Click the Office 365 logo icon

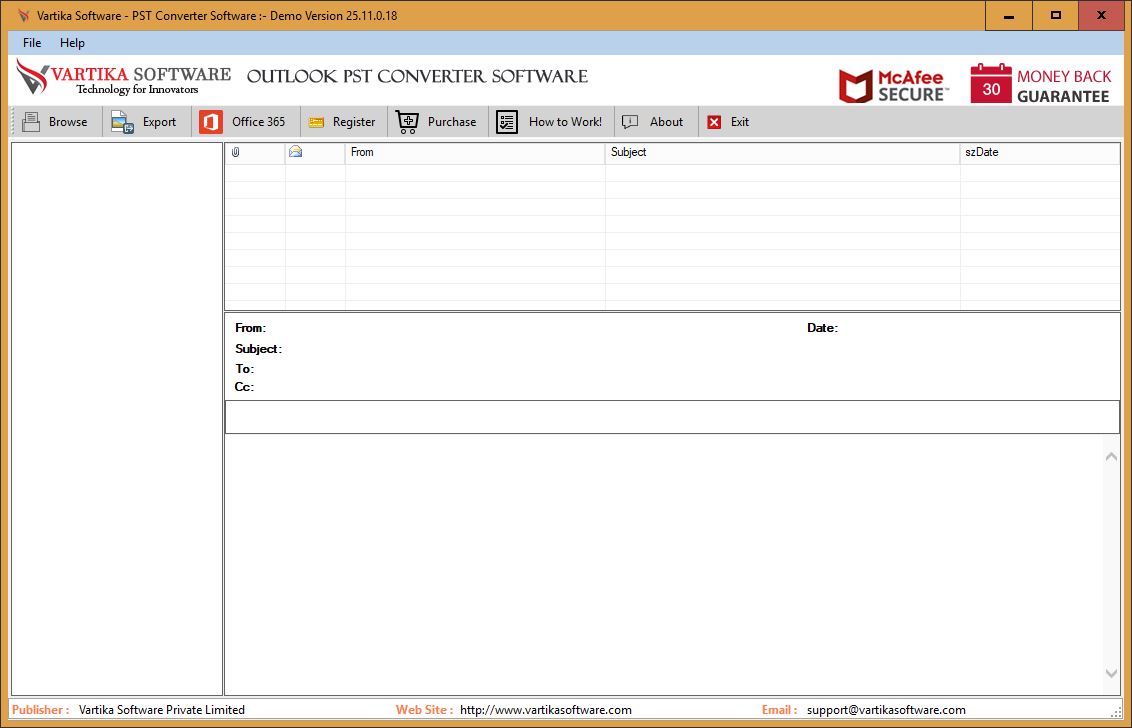coord(211,122)
